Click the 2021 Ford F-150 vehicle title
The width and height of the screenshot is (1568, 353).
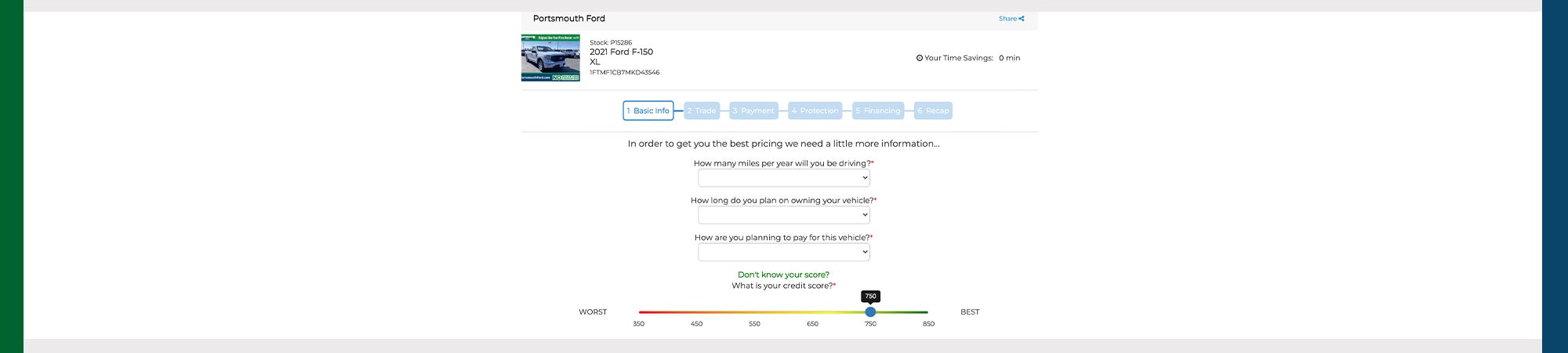tap(621, 52)
